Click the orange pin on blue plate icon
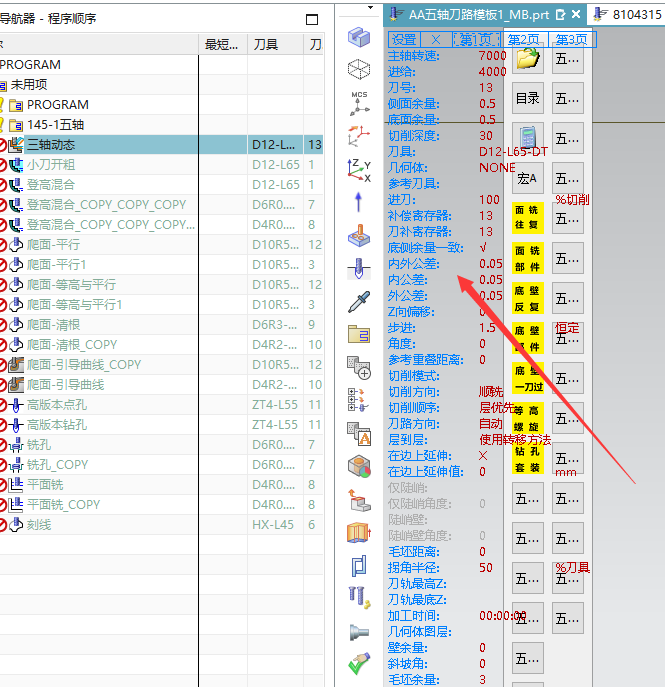Image resolution: width=665 pixels, height=687 pixels. click(359, 235)
